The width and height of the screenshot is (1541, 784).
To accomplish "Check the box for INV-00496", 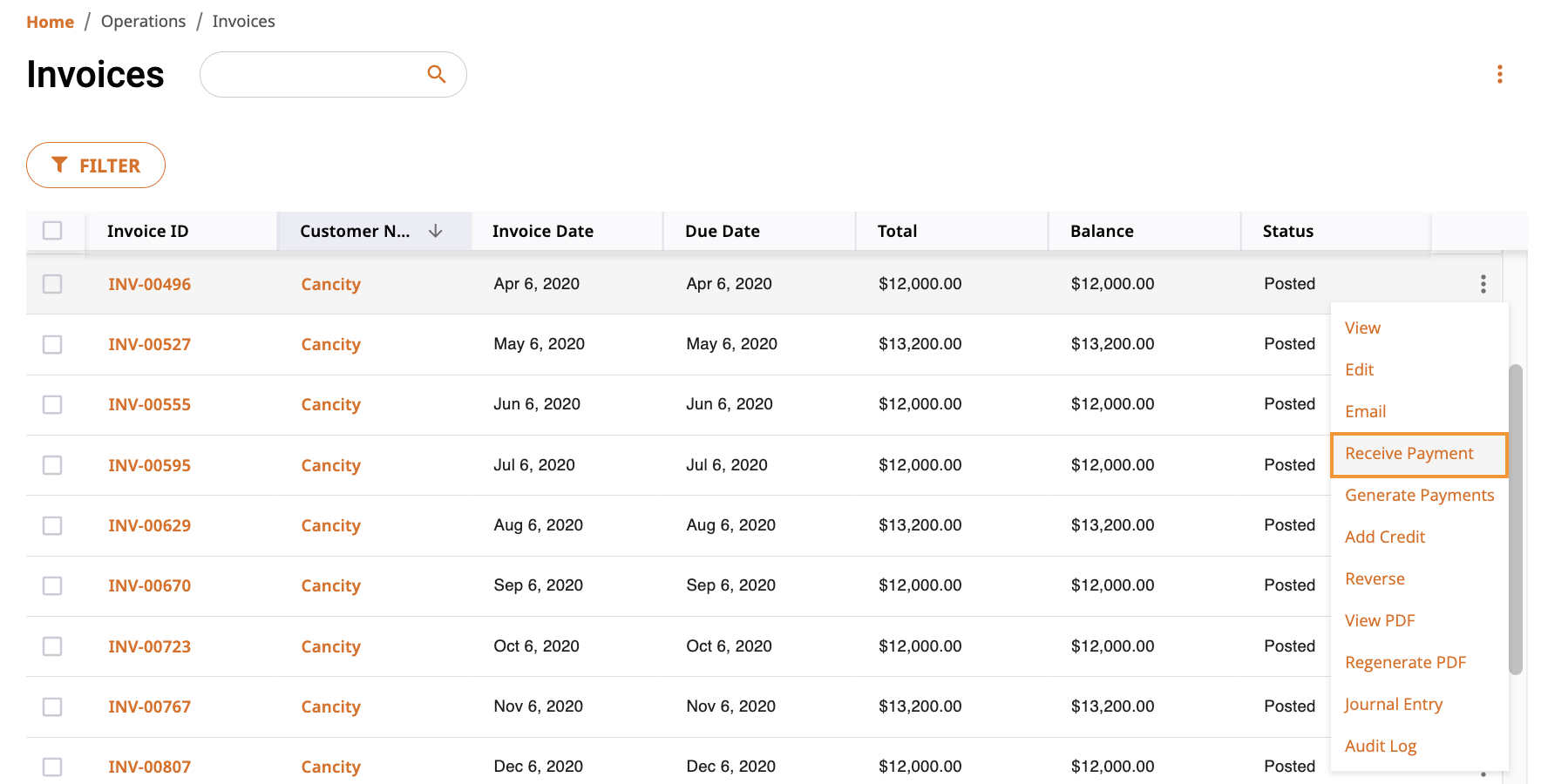I will (52, 284).
